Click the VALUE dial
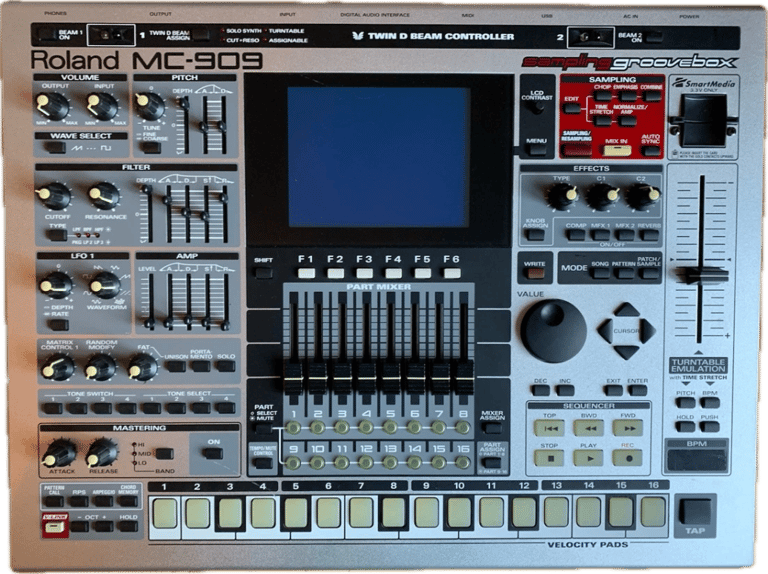768x574 pixels. (553, 331)
